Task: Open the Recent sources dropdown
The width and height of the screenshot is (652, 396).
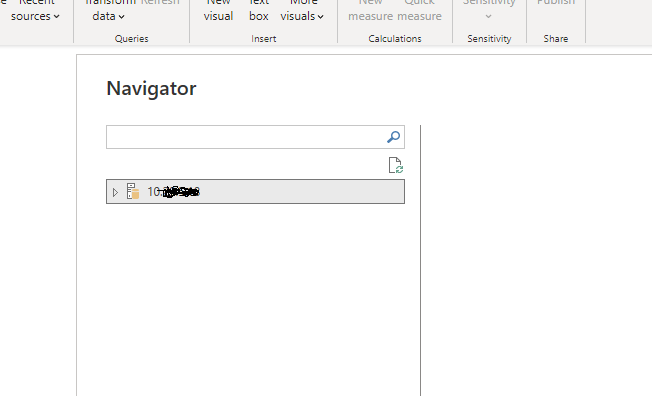Action: (35, 10)
